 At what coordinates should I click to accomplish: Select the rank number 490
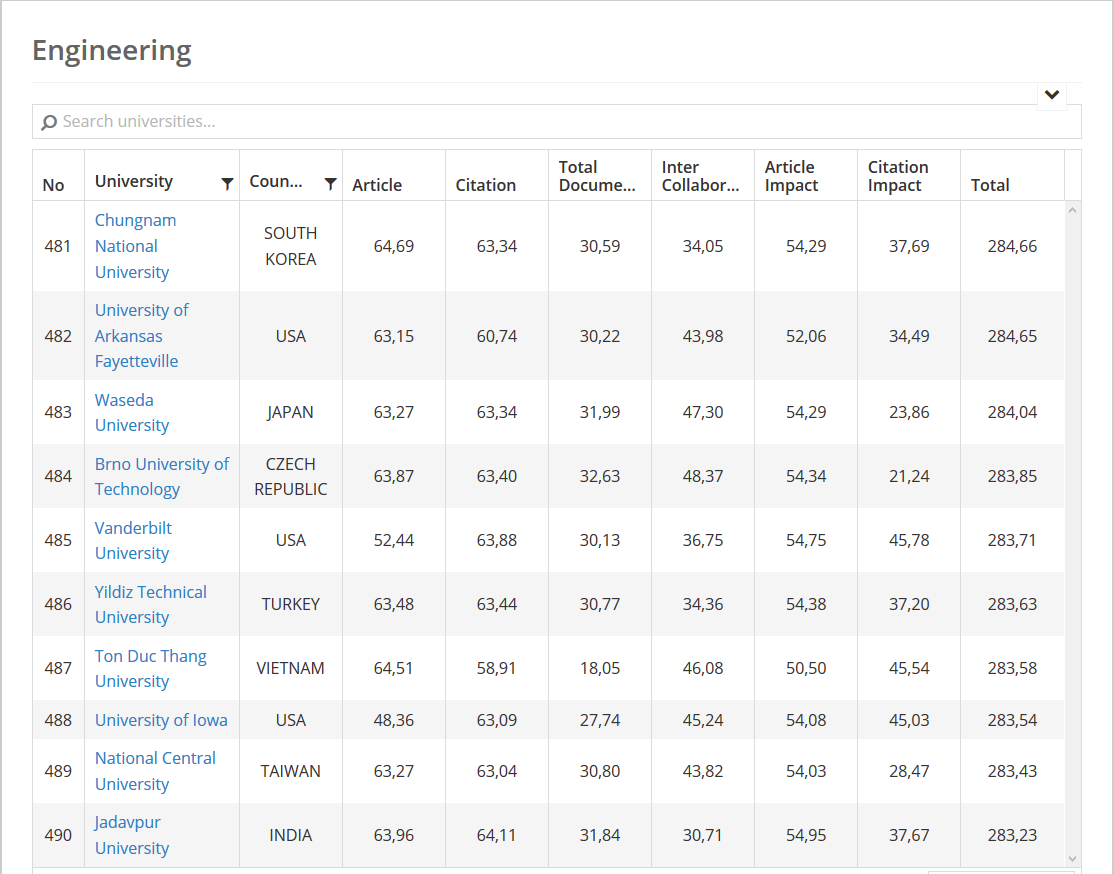click(x=58, y=835)
